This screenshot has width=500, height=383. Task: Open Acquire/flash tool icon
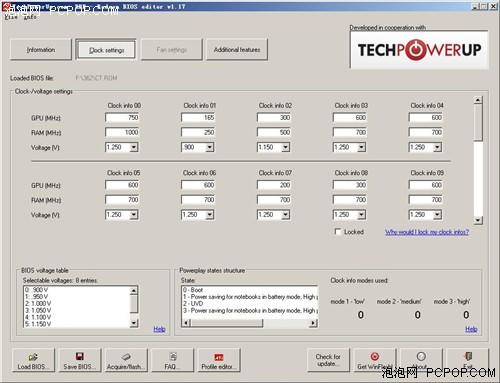point(126,357)
